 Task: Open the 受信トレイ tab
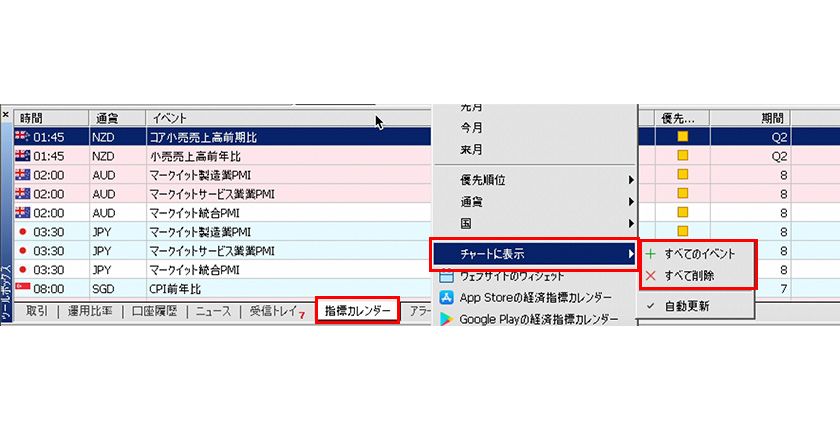pos(273,311)
